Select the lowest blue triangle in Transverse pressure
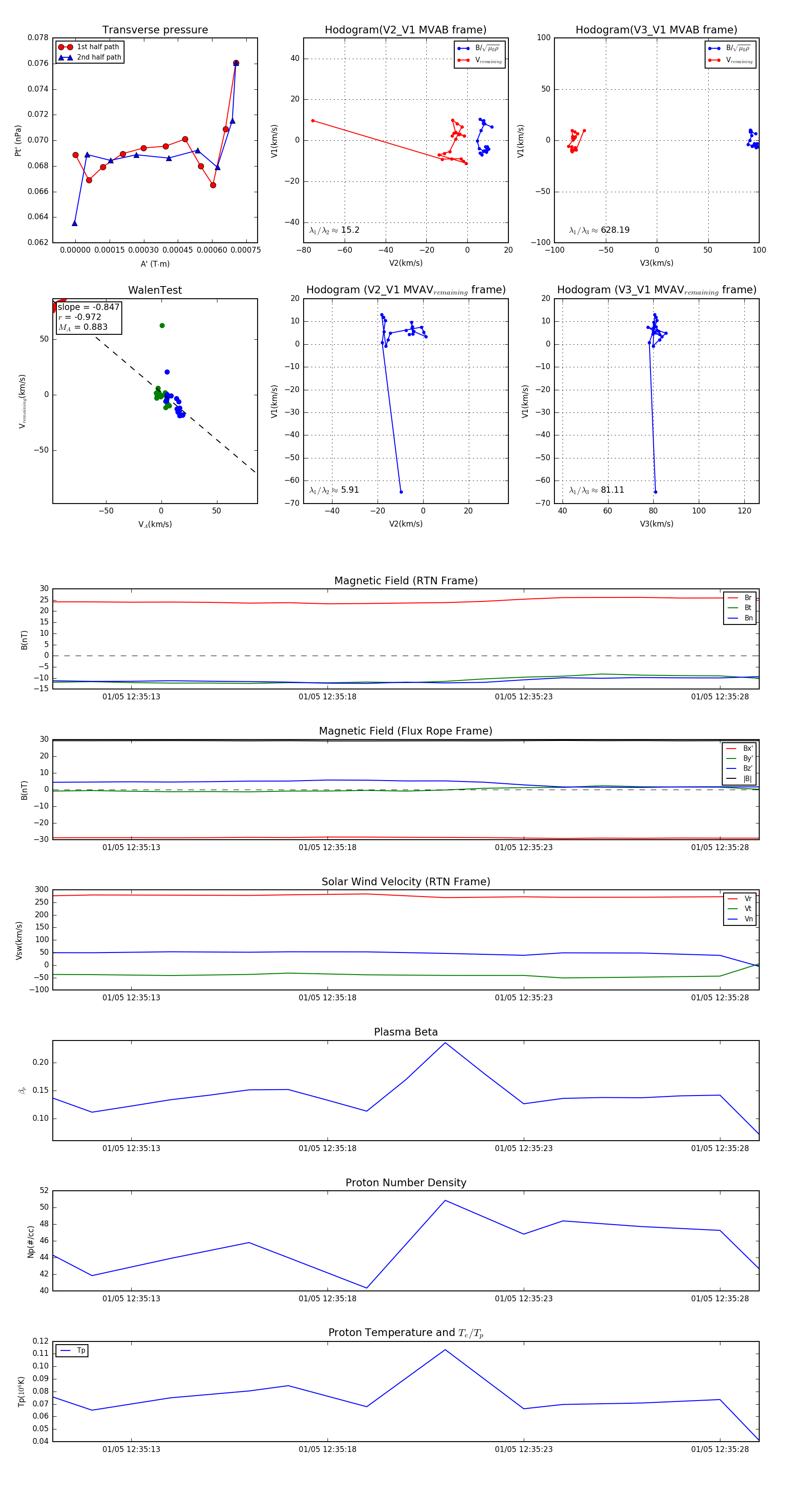 (74, 223)
